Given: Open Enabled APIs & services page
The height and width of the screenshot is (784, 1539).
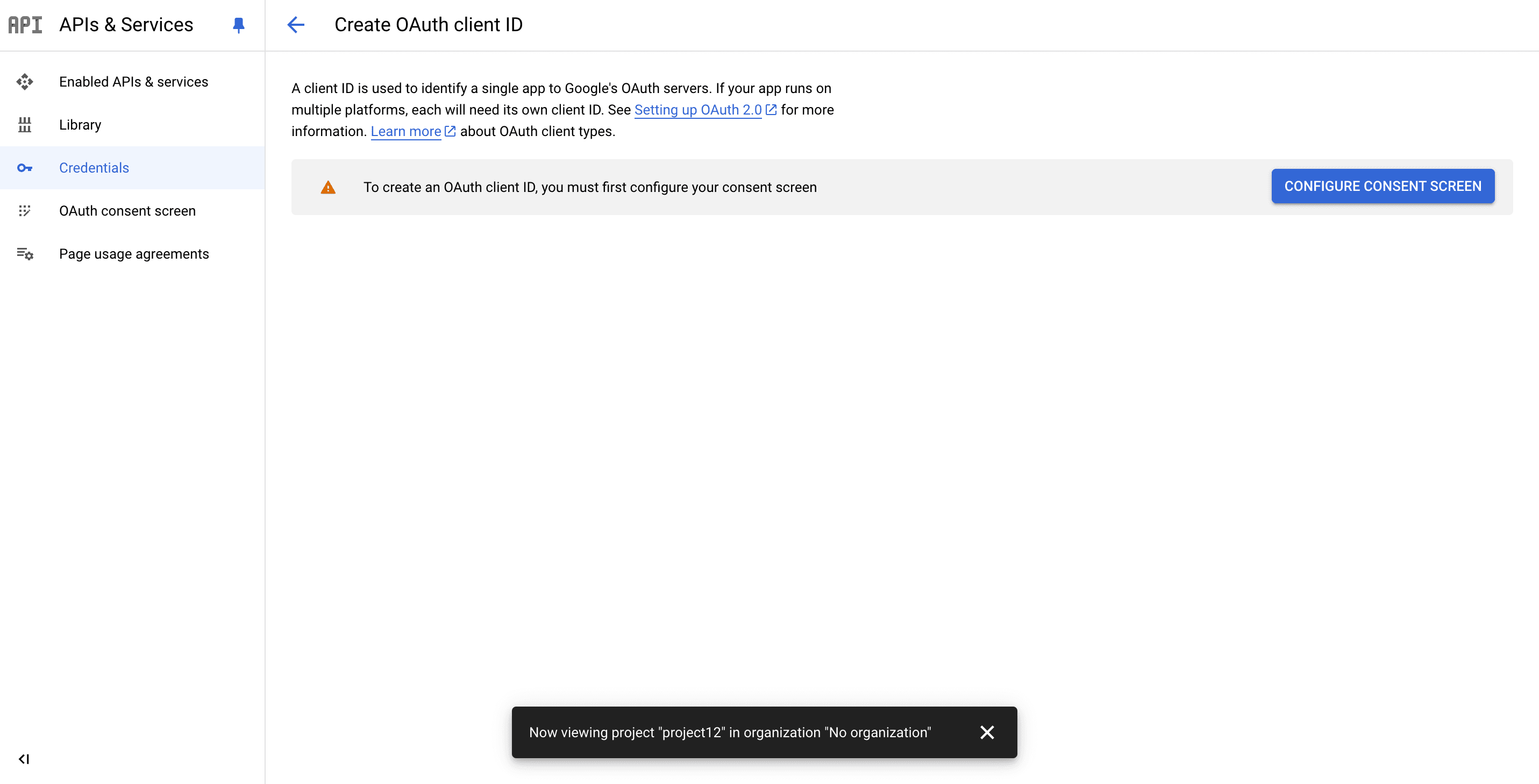Looking at the screenshot, I should 133,82.
